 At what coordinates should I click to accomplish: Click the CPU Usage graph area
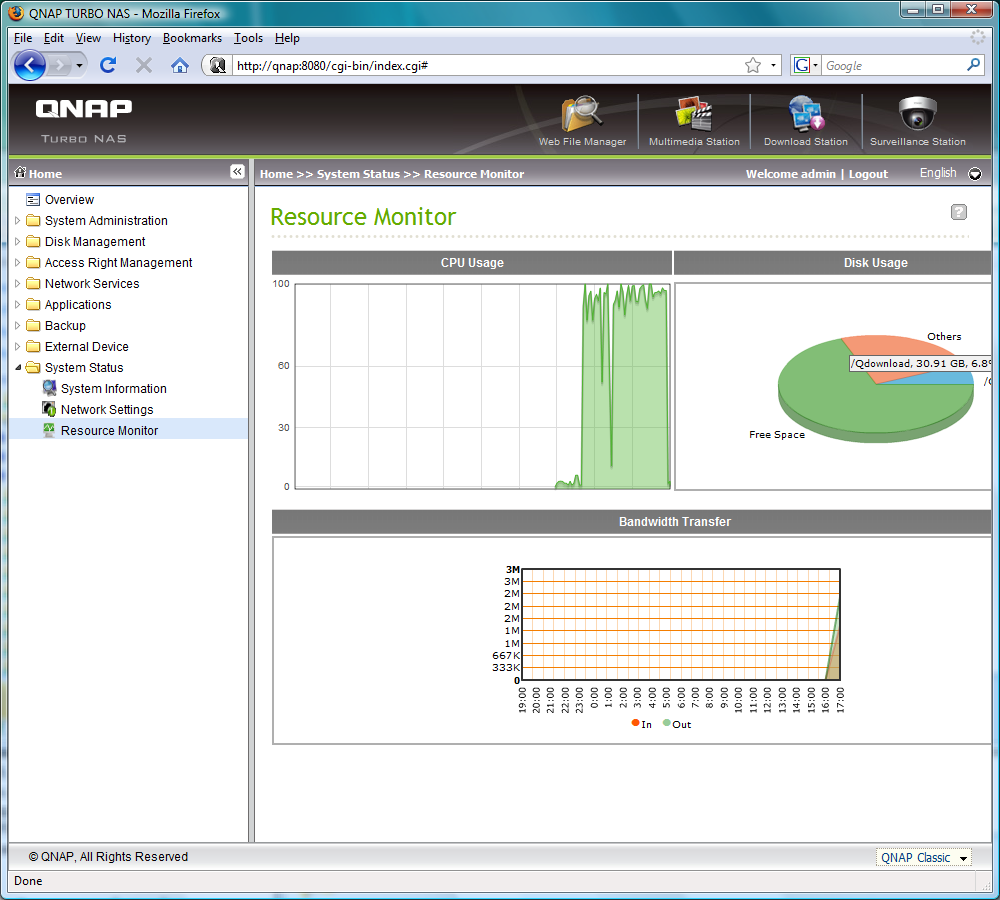482,386
